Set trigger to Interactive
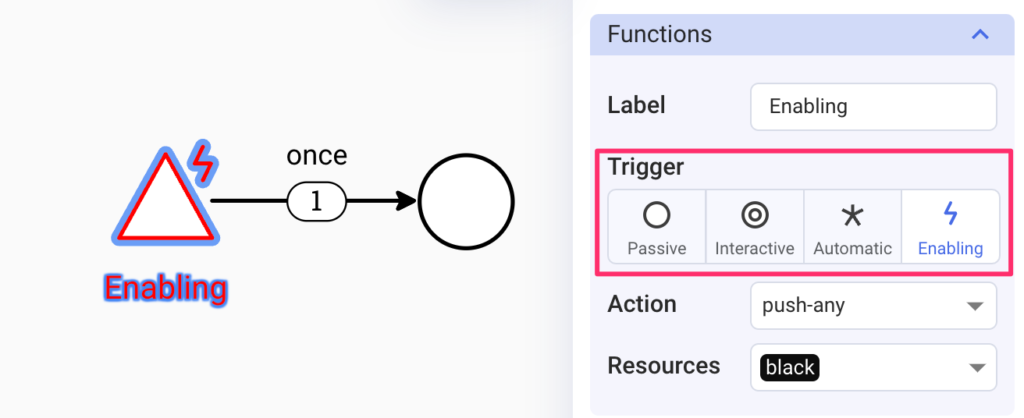 (755, 227)
